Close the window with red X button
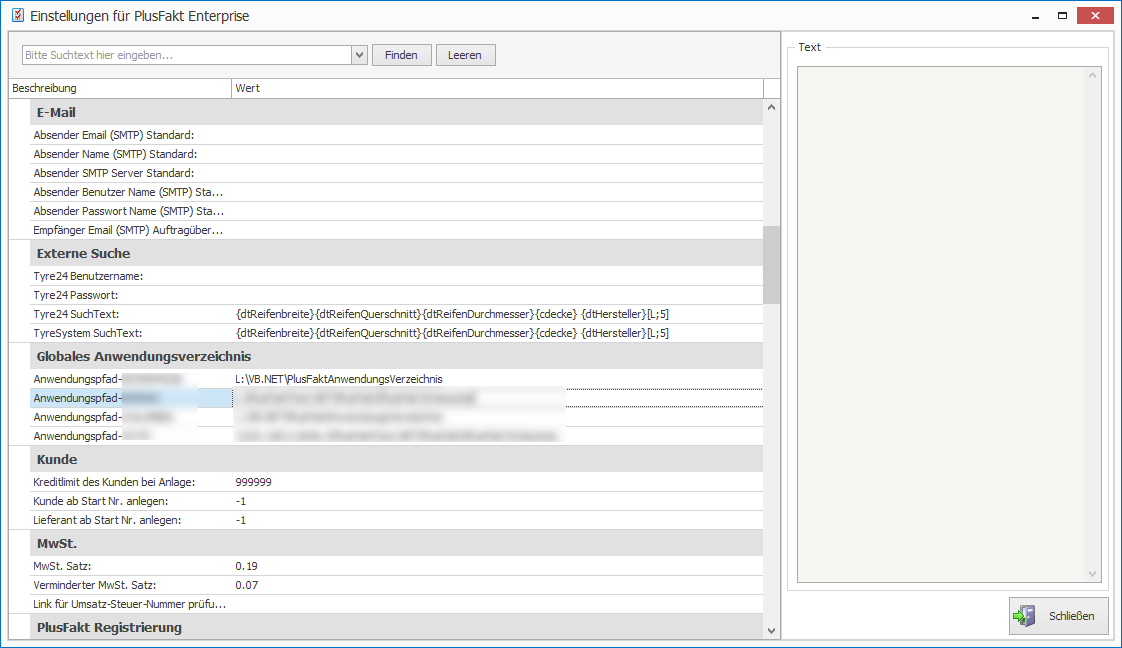The image size is (1122, 648). [1096, 15]
